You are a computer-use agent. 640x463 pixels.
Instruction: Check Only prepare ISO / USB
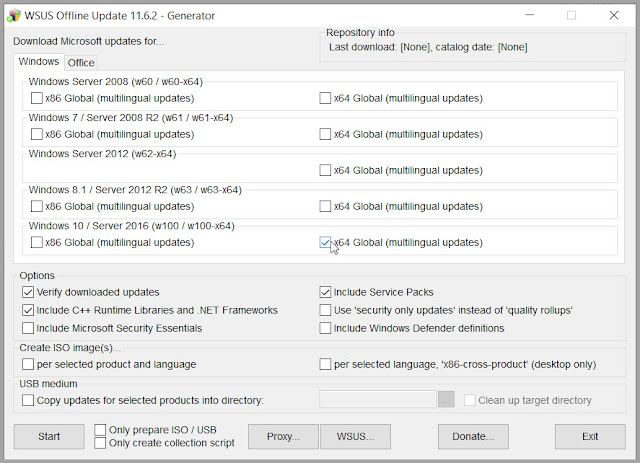100,430
